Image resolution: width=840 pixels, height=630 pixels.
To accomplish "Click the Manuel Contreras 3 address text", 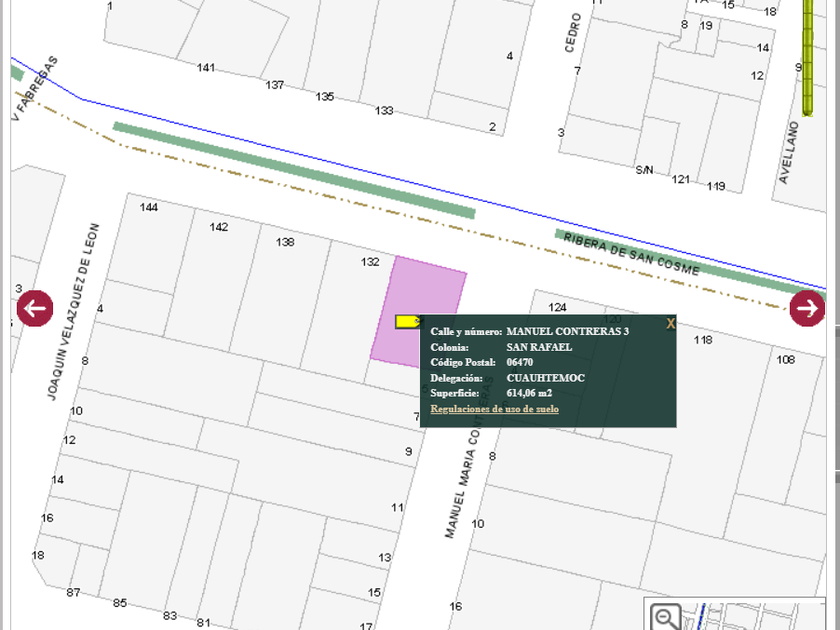I will (x=567, y=331).
